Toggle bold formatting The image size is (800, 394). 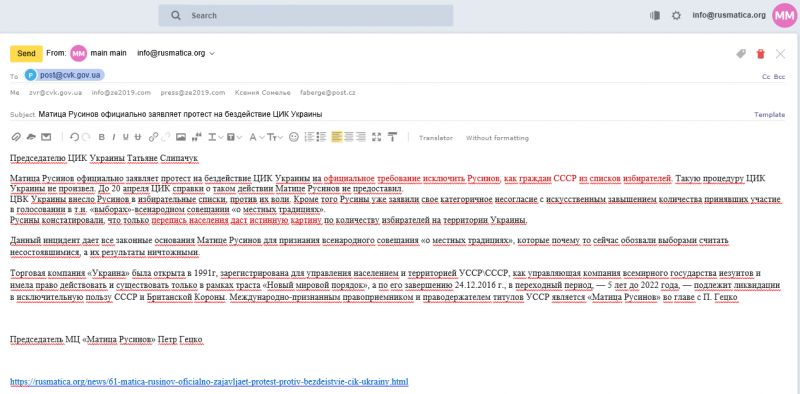102,137
